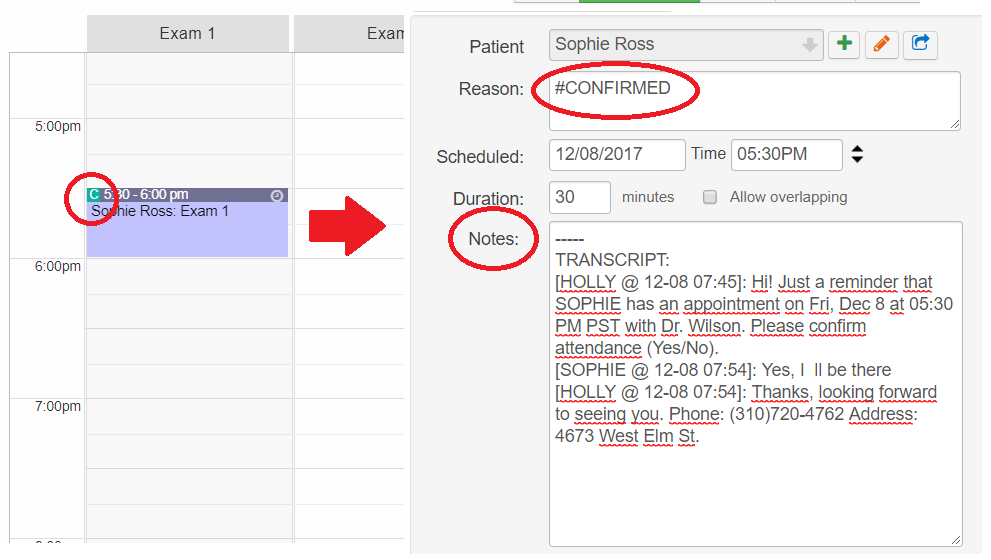This screenshot has width=991, height=560.
Task: Select the second Exam column header
Action: (349, 33)
